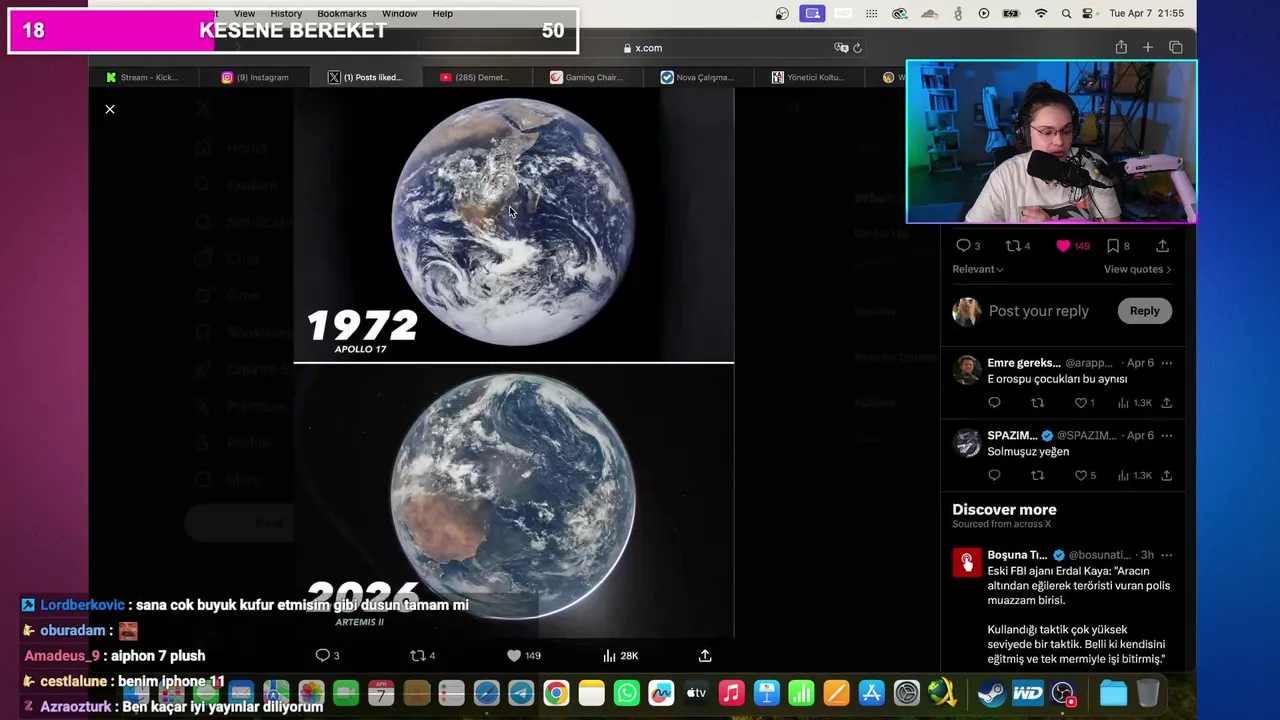The width and height of the screenshot is (1280, 720).
Task: Switch to the Stream - Kick tab
Action: click(x=142, y=77)
